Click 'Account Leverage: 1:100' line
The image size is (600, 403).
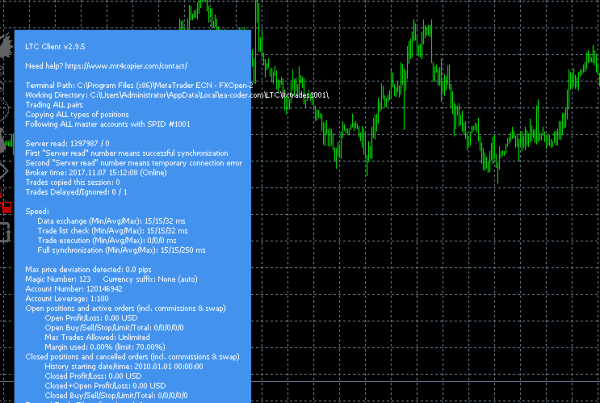pos(67,299)
